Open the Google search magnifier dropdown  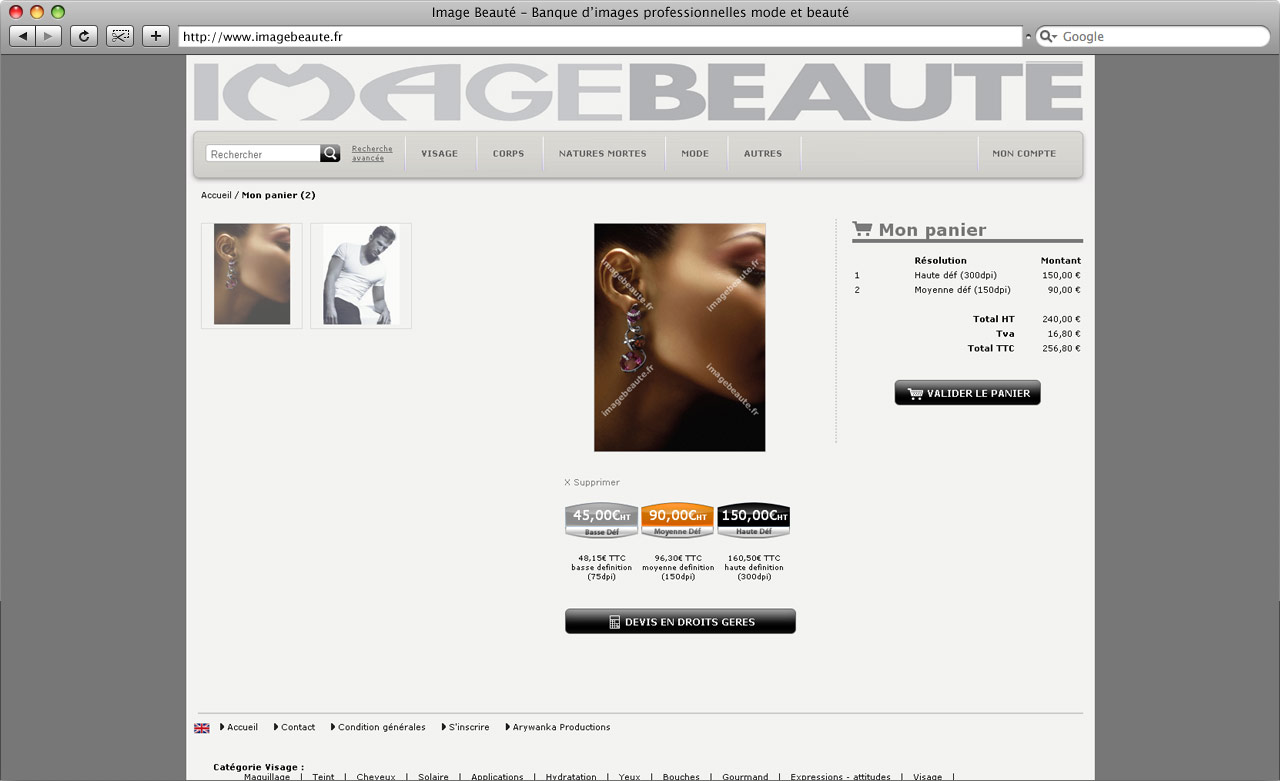coord(1049,37)
